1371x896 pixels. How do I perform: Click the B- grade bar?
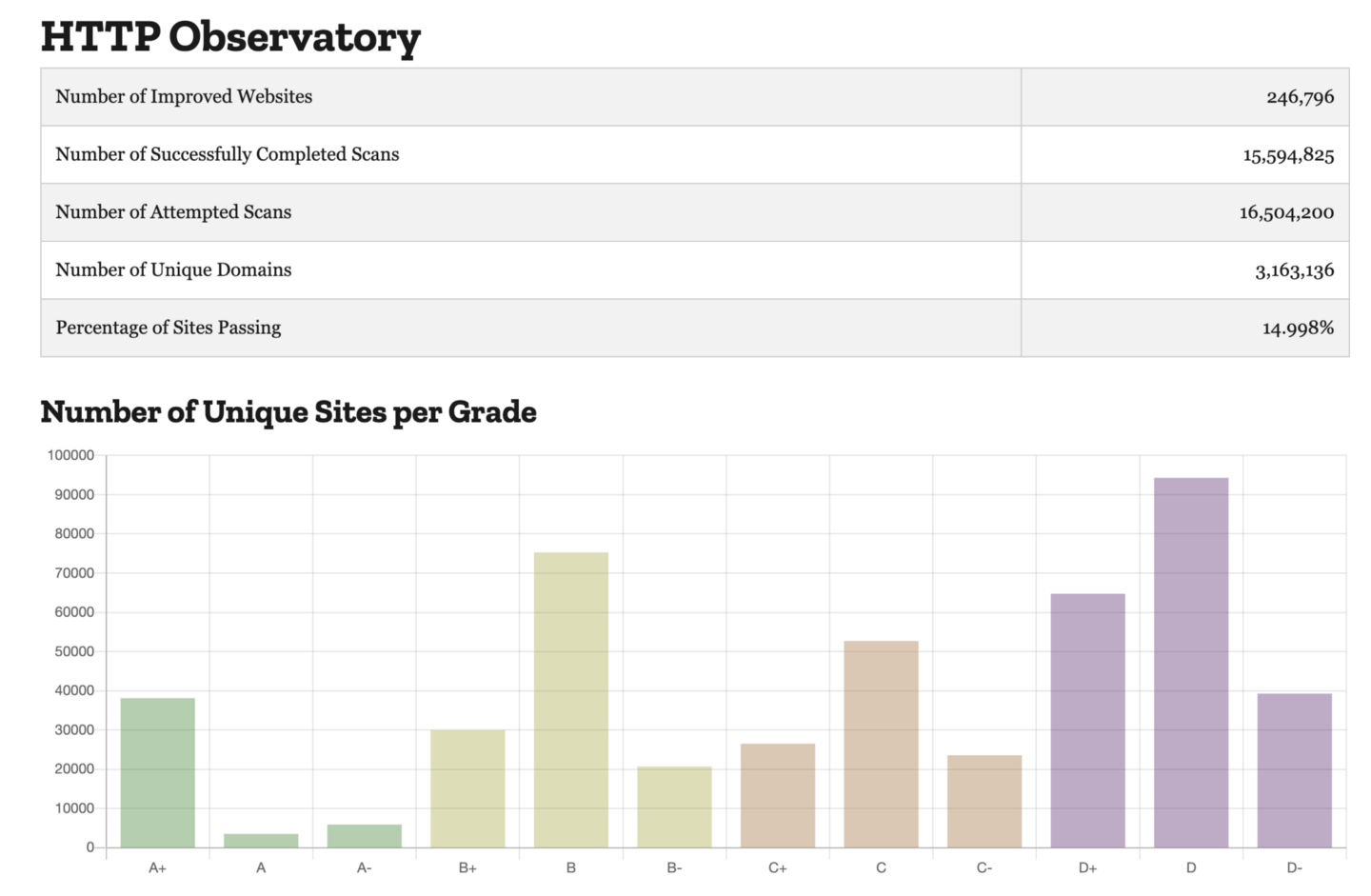(x=674, y=807)
